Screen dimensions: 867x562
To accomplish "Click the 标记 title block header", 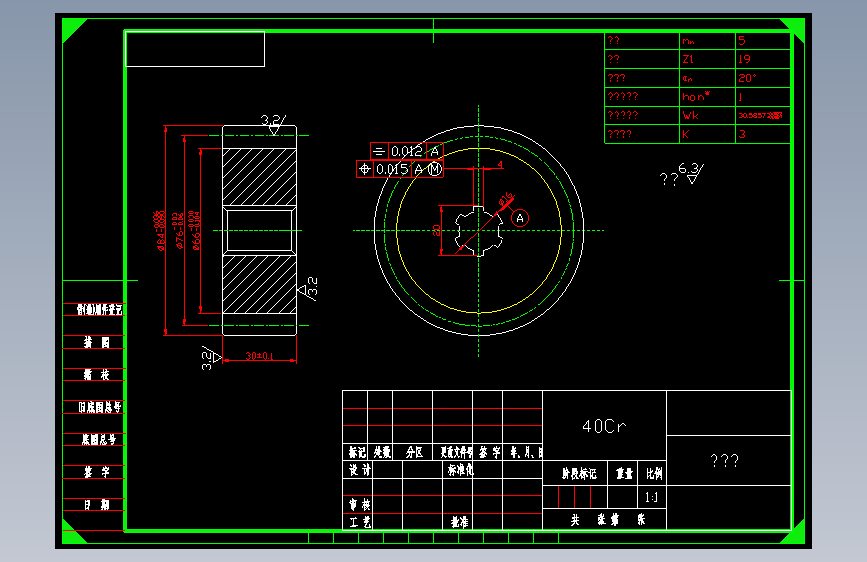I will click(x=357, y=452).
